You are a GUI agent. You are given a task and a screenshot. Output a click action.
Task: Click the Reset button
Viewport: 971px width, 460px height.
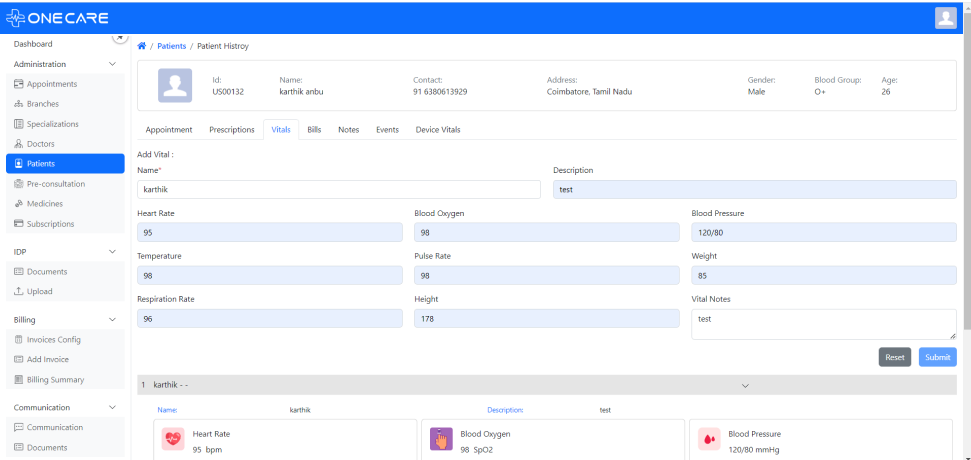[894, 357]
